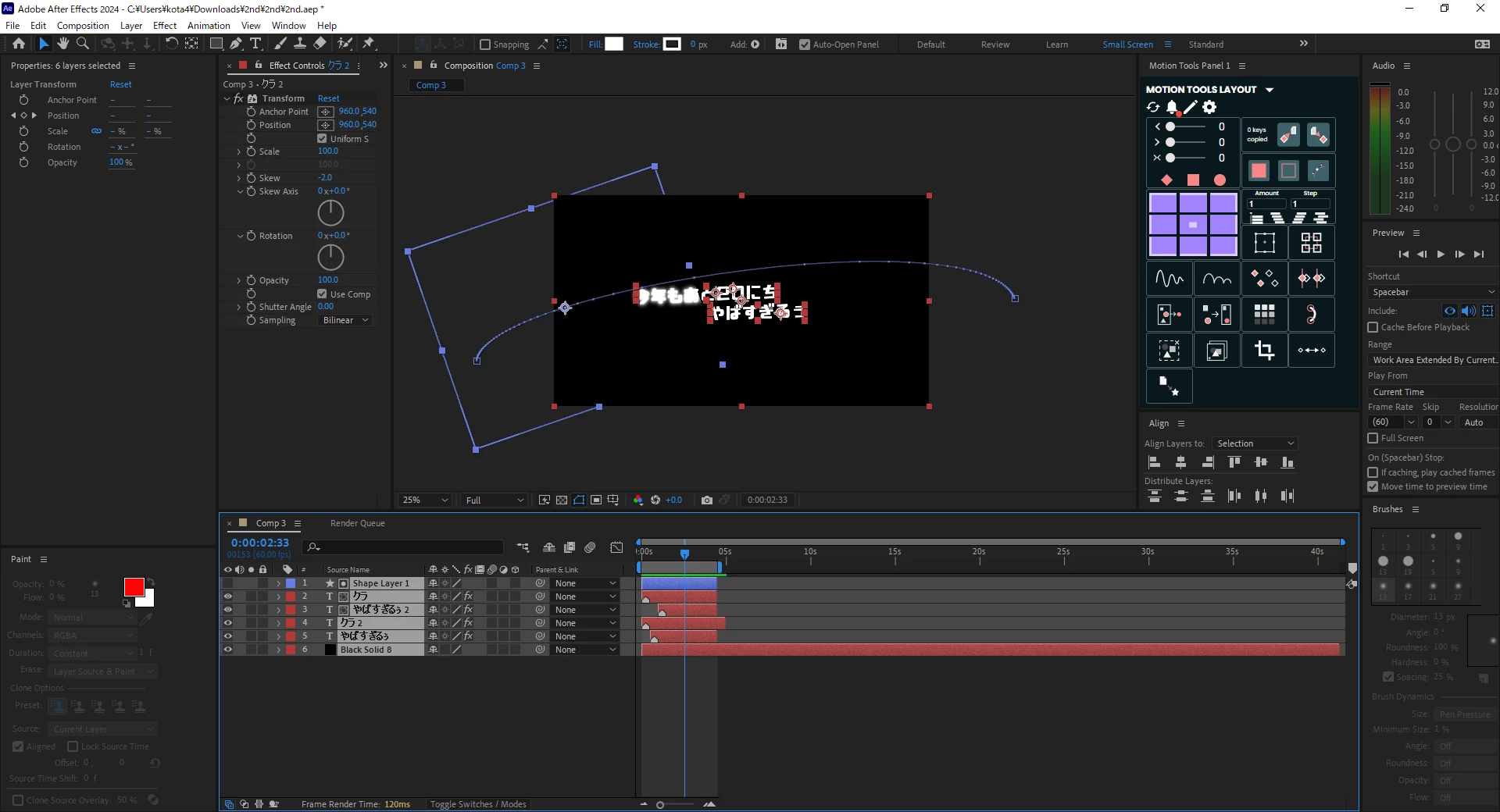Select the Pen tool
The image size is (1500, 812).
tap(236, 44)
